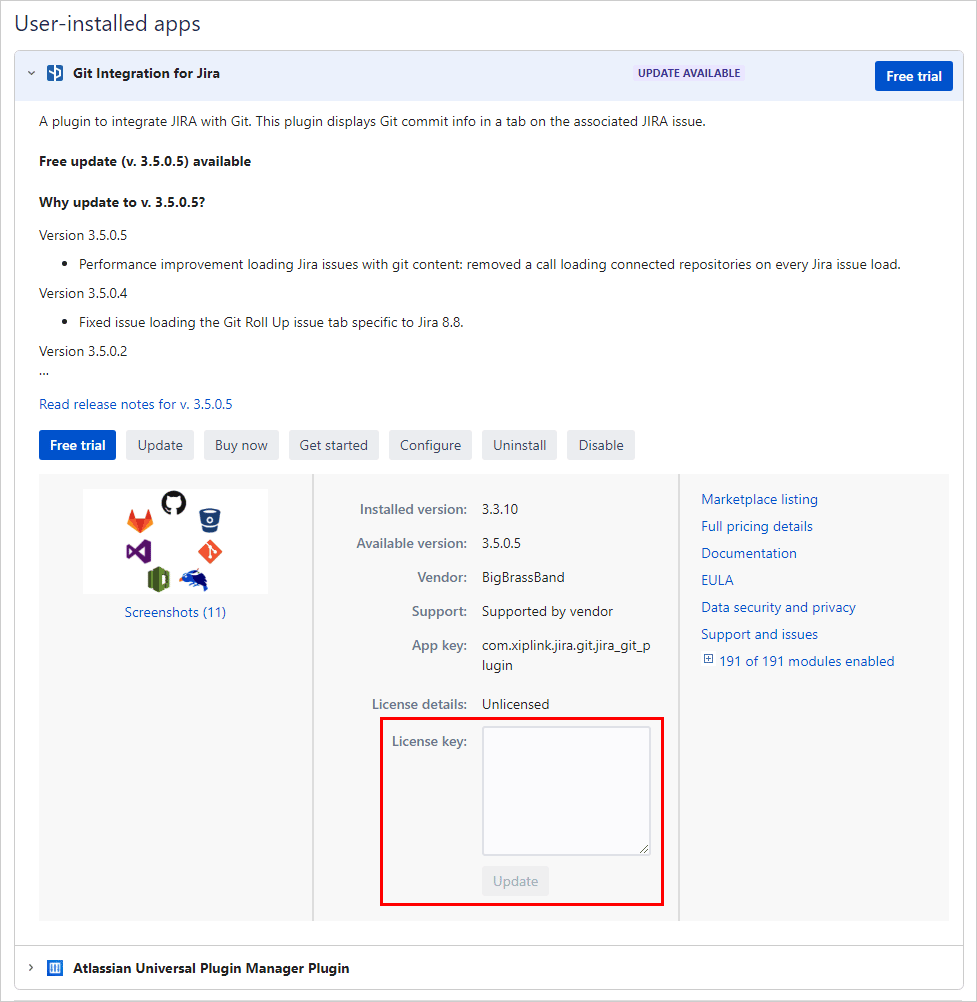
Task: Click the Free trial button in header
Action: point(913,76)
